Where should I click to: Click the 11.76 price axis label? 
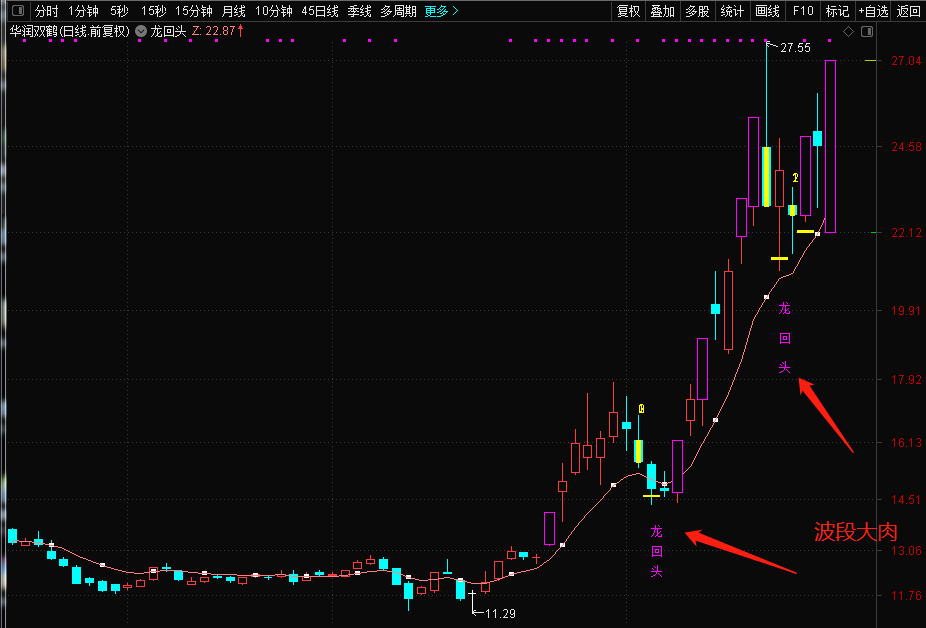(906, 596)
